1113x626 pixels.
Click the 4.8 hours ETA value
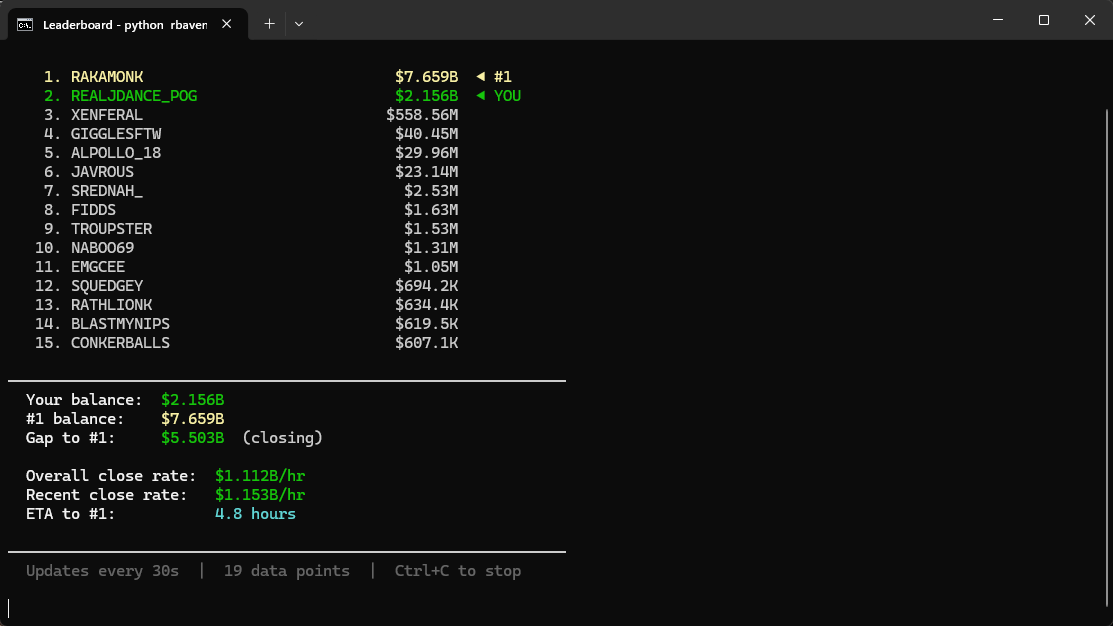255,514
